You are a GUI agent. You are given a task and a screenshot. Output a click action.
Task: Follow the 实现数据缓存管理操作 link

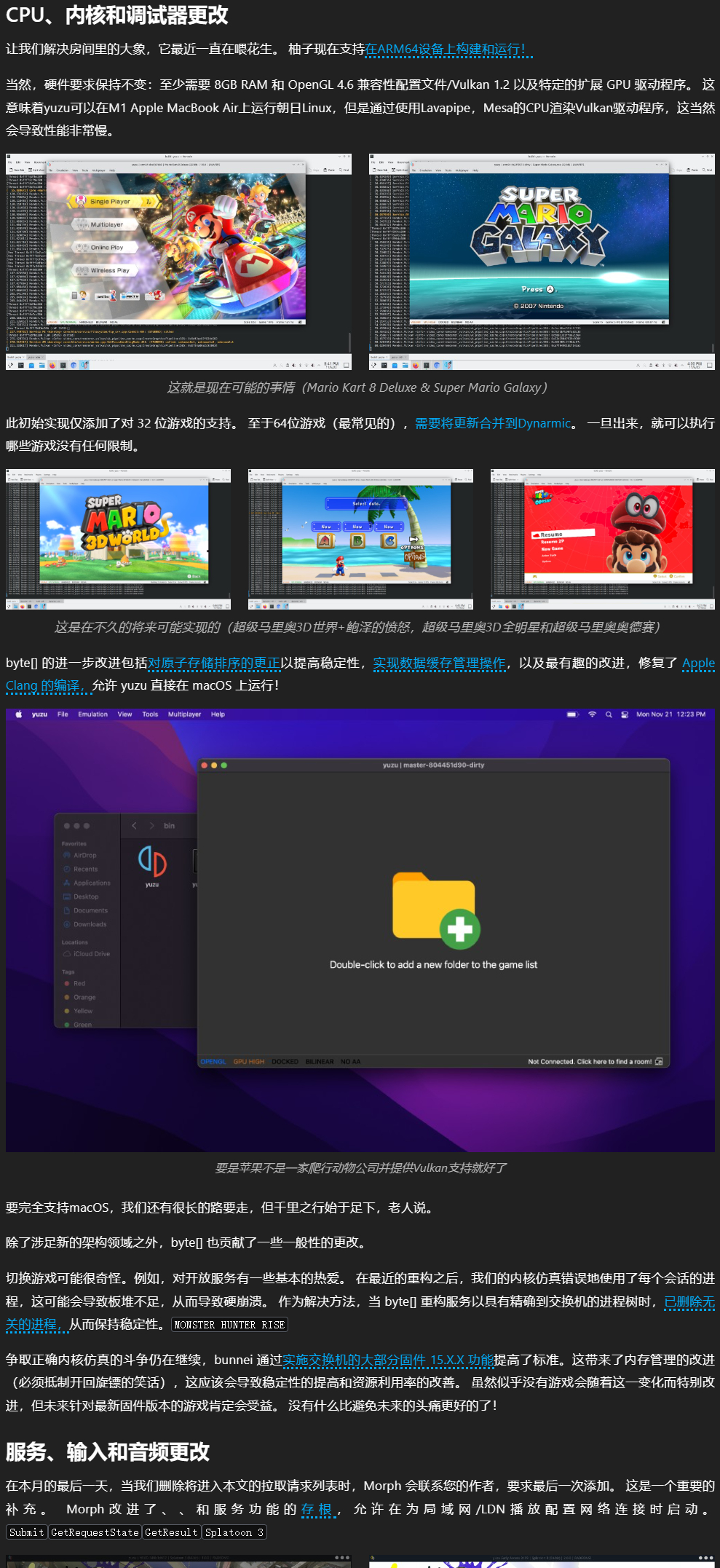(x=439, y=663)
